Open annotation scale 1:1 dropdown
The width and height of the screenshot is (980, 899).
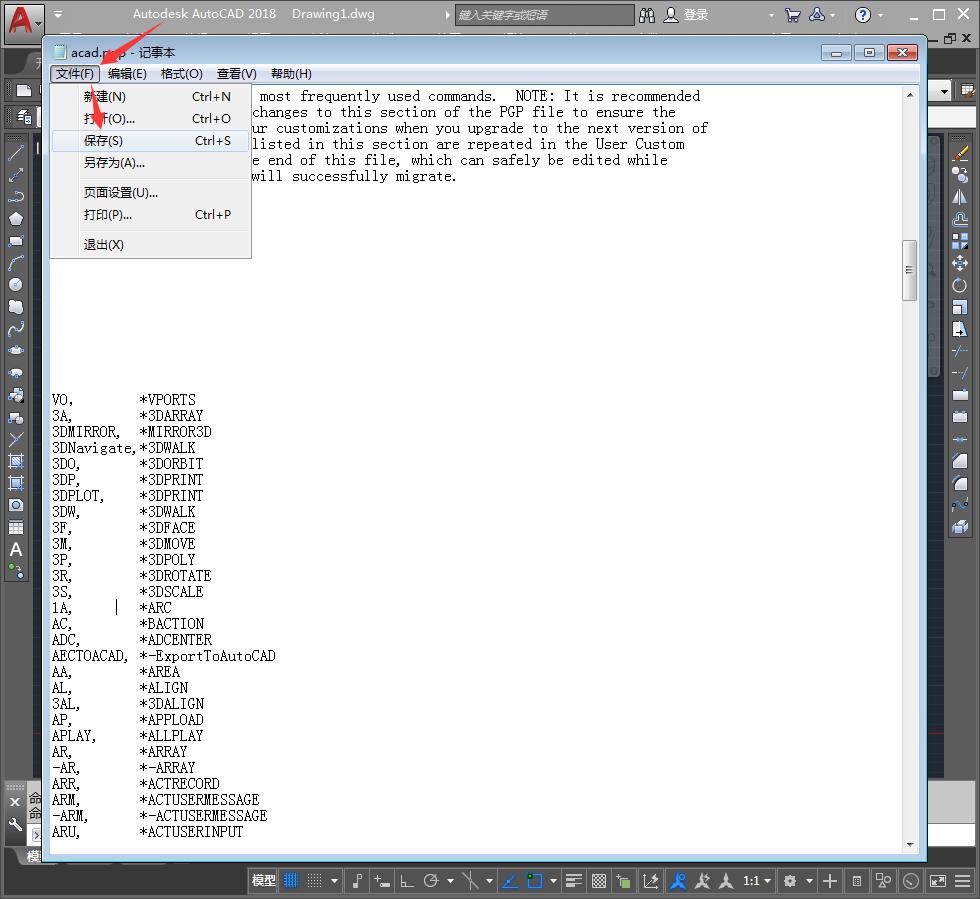[757, 881]
